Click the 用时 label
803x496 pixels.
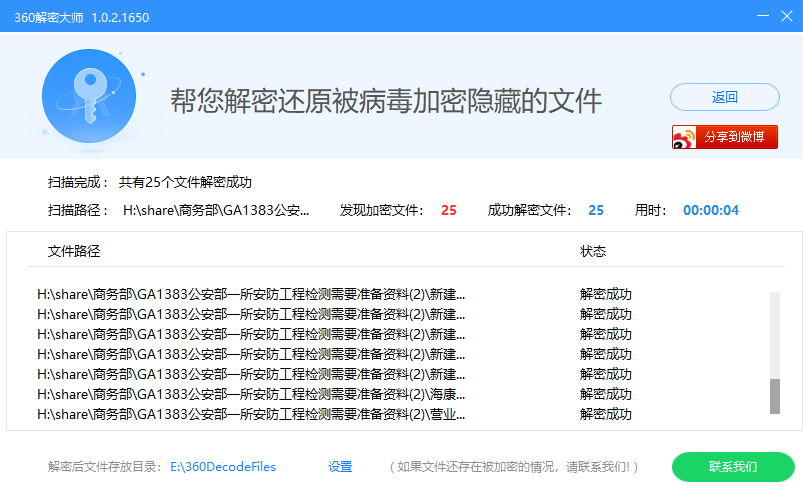point(650,210)
